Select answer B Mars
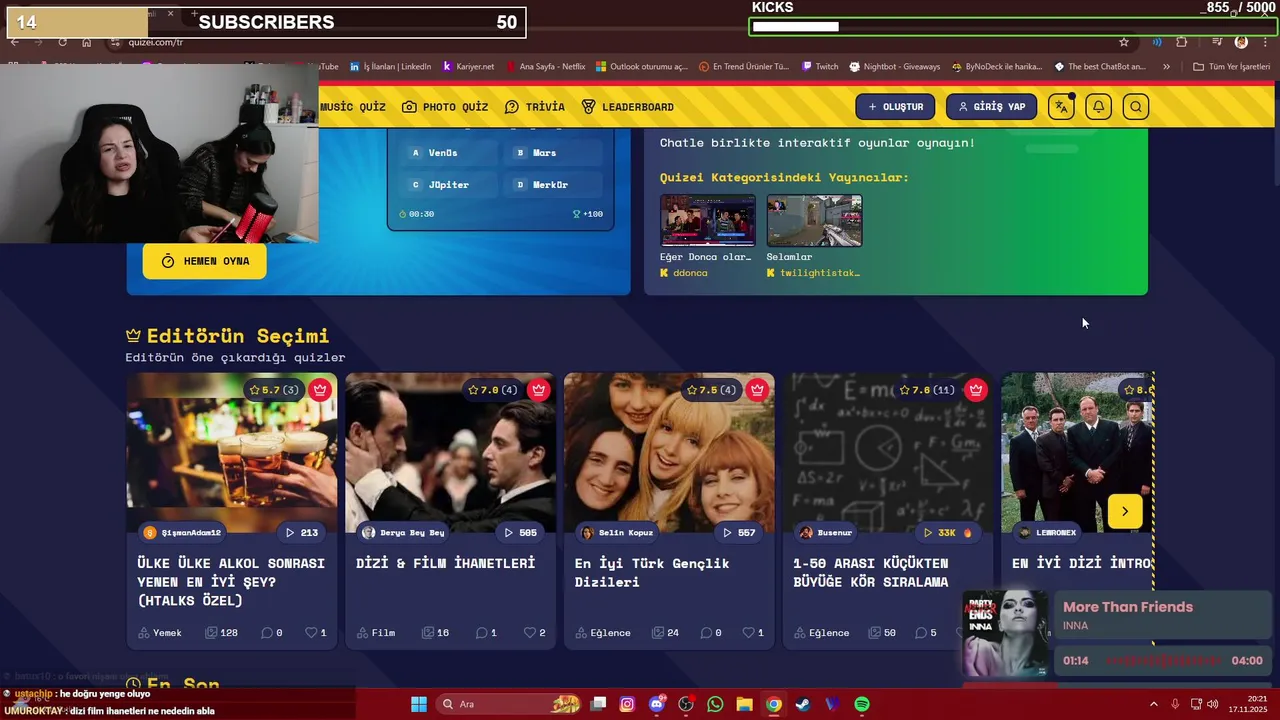Screen dimensions: 1280x720 (x=554, y=153)
